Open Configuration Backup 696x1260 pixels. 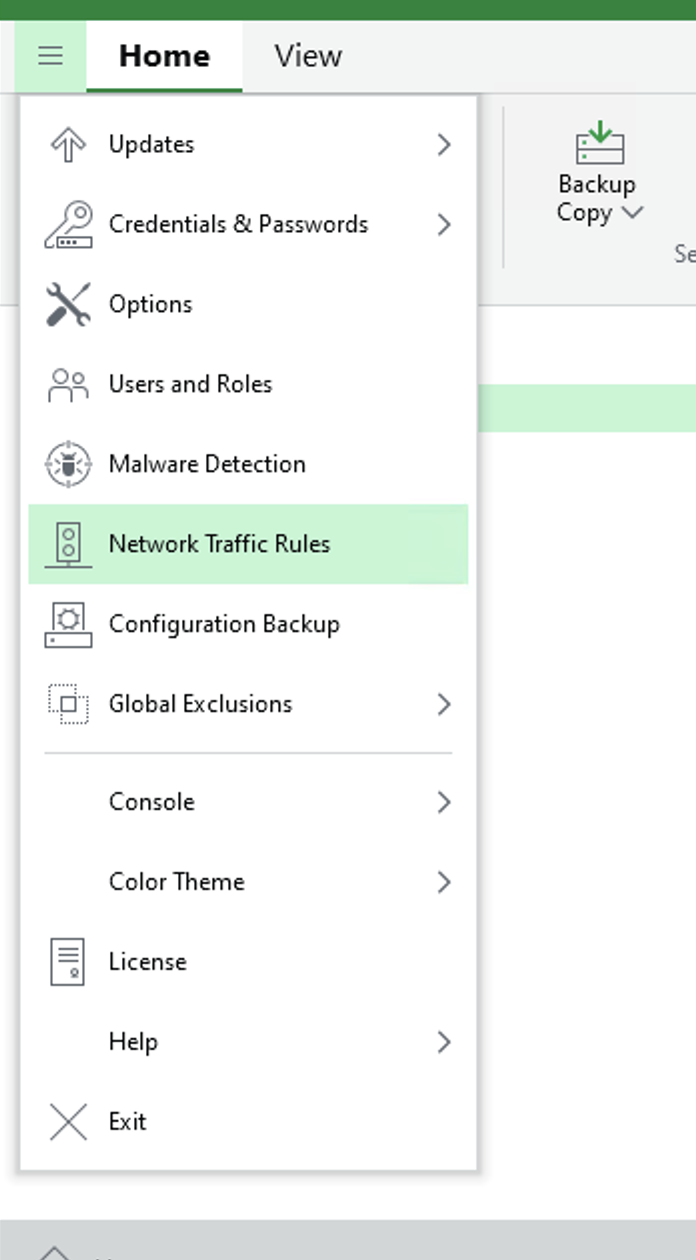coord(248,624)
